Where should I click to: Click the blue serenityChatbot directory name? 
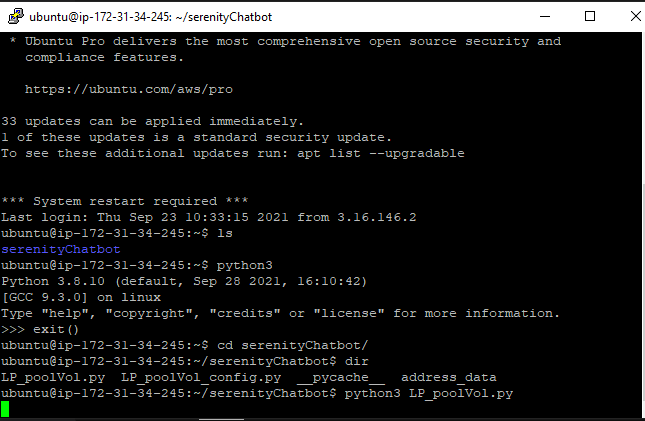(x=60, y=249)
